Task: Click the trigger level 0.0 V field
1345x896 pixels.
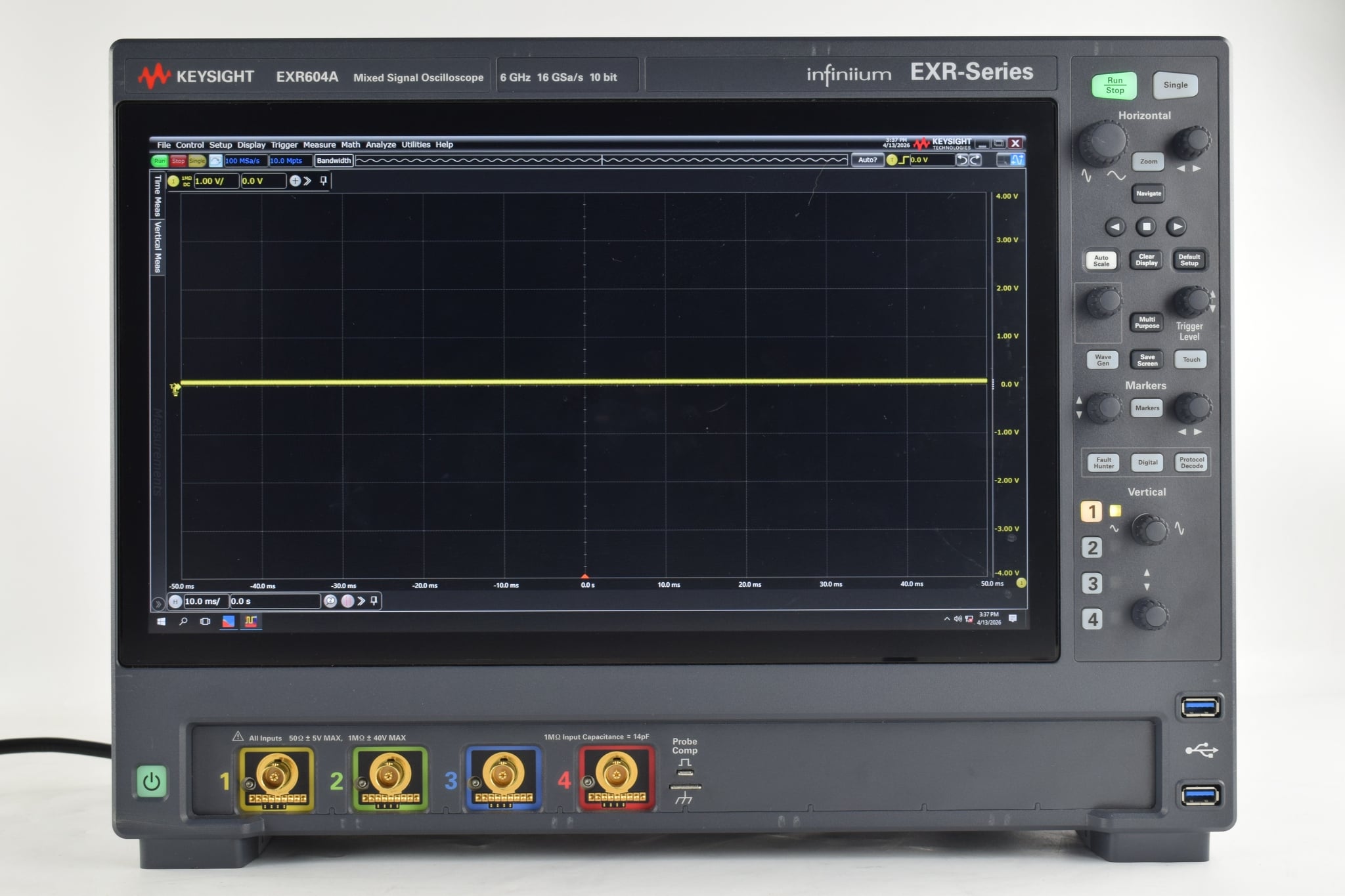Action: pos(931,160)
